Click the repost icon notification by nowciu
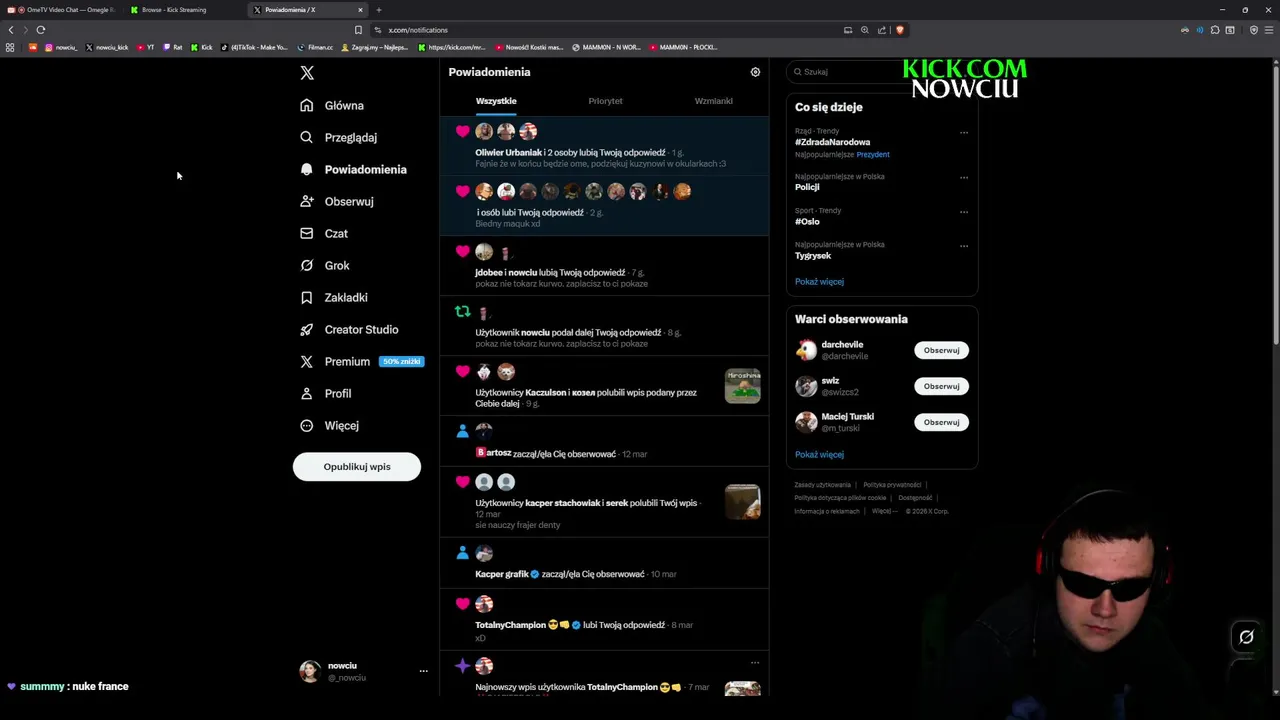Image resolution: width=1280 pixels, height=720 pixels. tap(462, 312)
